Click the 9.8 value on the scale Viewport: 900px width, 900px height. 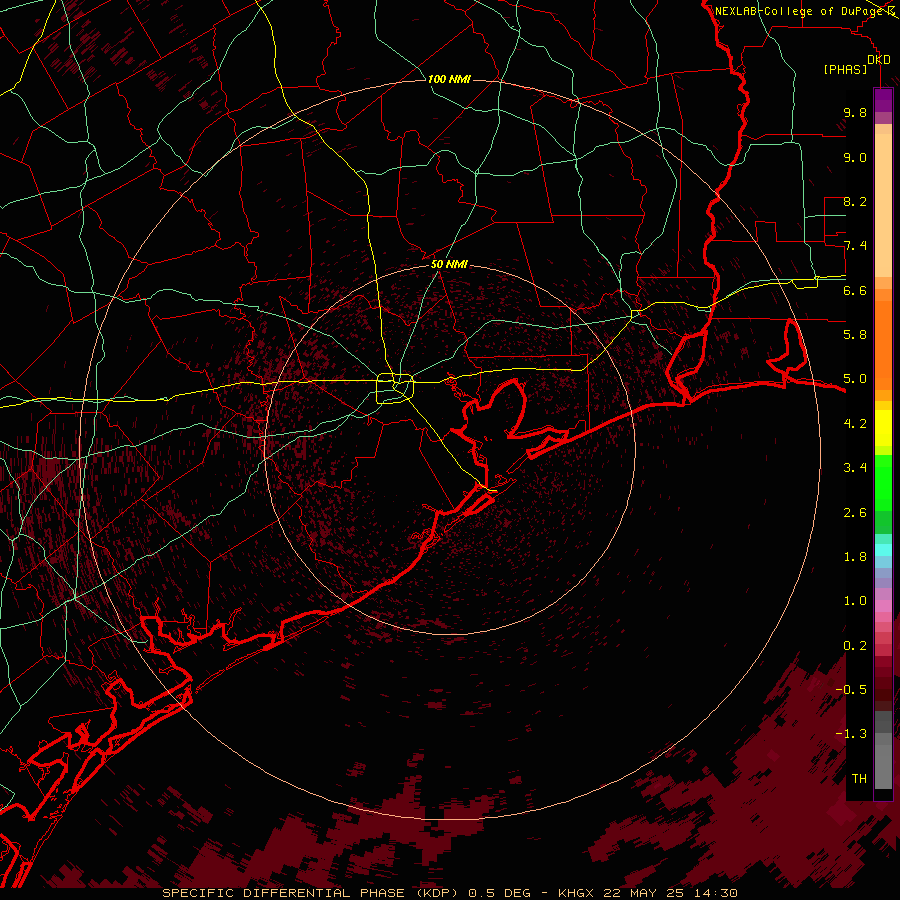(855, 112)
